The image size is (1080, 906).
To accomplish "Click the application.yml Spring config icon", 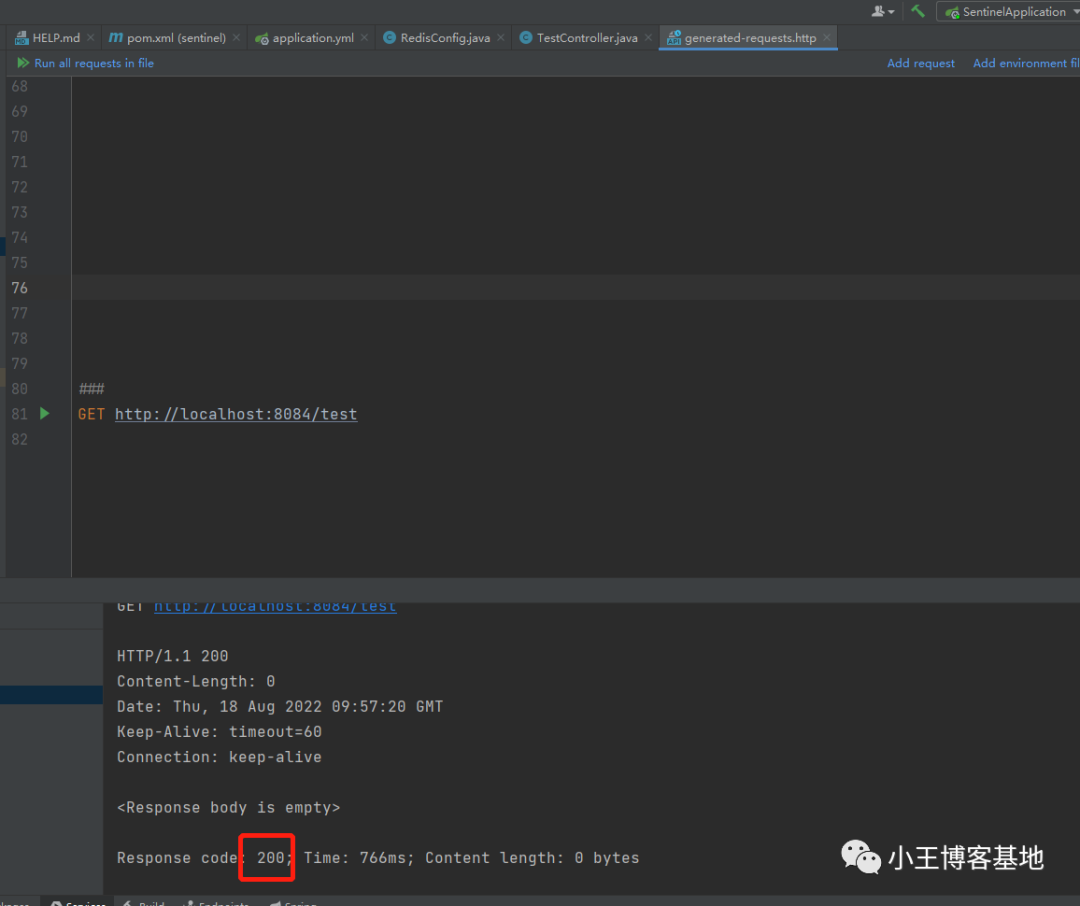I will pos(262,38).
